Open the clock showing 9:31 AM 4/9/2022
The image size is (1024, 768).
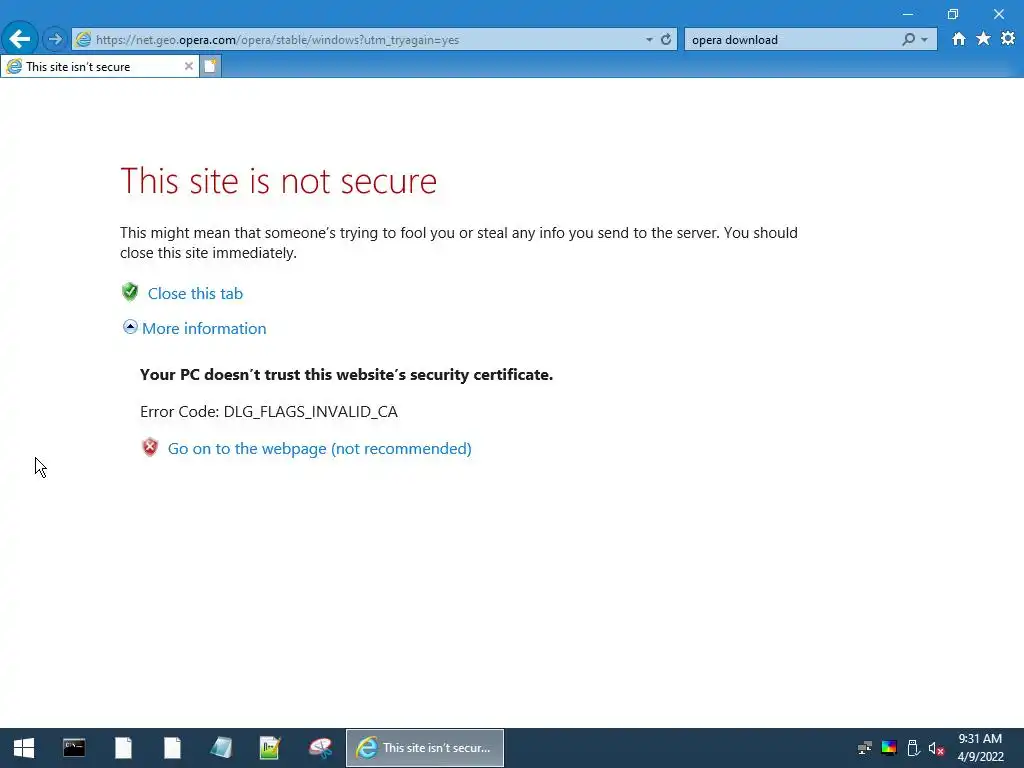pos(980,748)
